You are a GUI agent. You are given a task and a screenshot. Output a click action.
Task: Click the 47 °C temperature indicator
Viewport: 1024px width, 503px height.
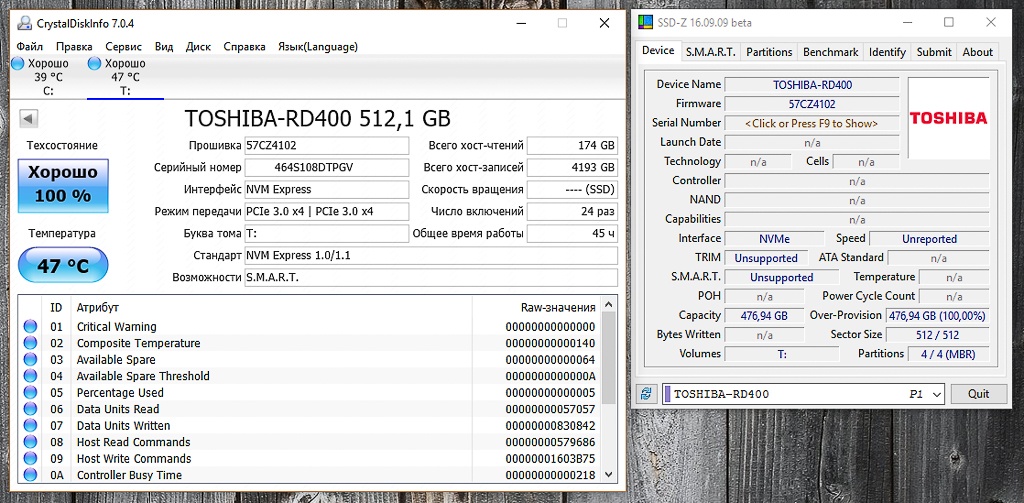coord(62,267)
